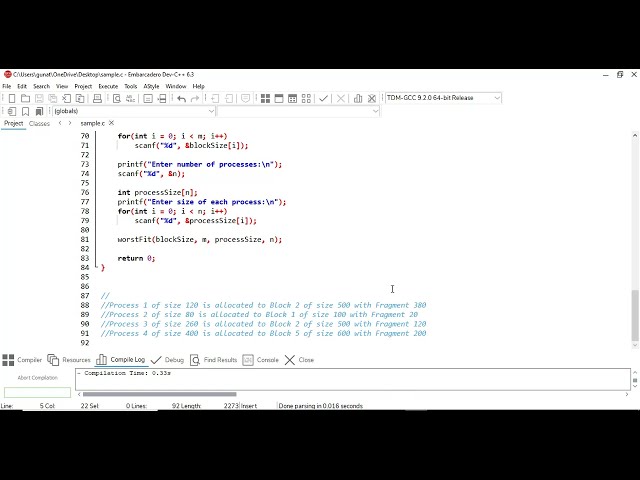The image size is (640, 480).
Task: Open the Edit menu
Action: point(22,87)
